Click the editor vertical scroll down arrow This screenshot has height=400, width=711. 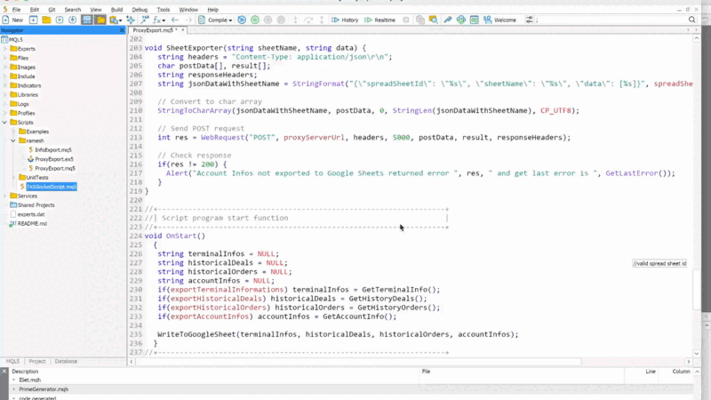tap(696, 353)
